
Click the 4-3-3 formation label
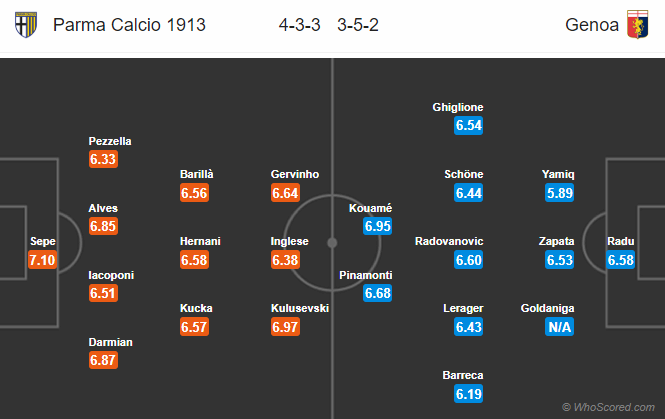pos(299,25)
